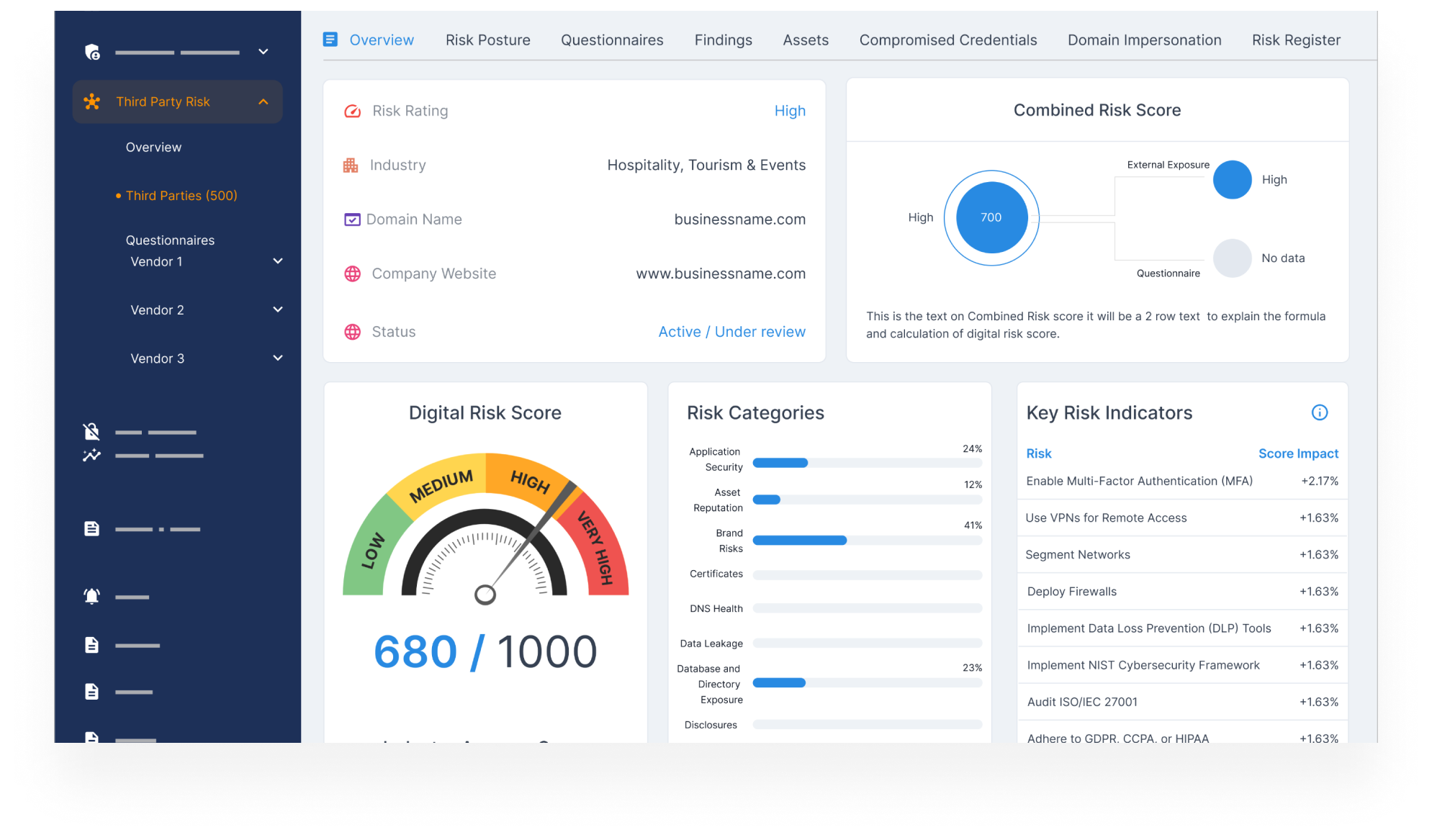This screenshot has height=840, width=1432.
Task: Click the alarm bell icon in sidebar
Action: tap(91, 597)
